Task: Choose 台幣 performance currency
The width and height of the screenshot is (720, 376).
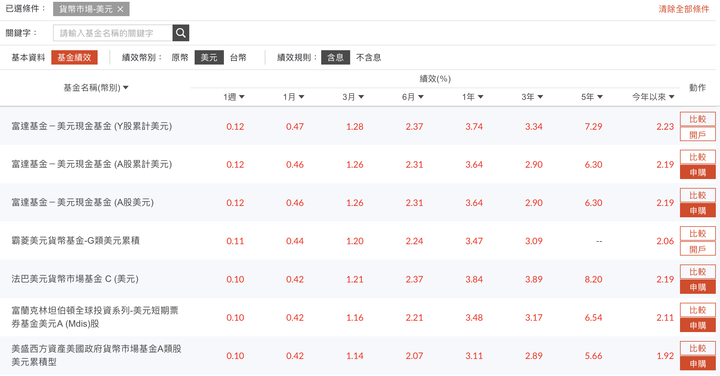Action: point(238,57)
